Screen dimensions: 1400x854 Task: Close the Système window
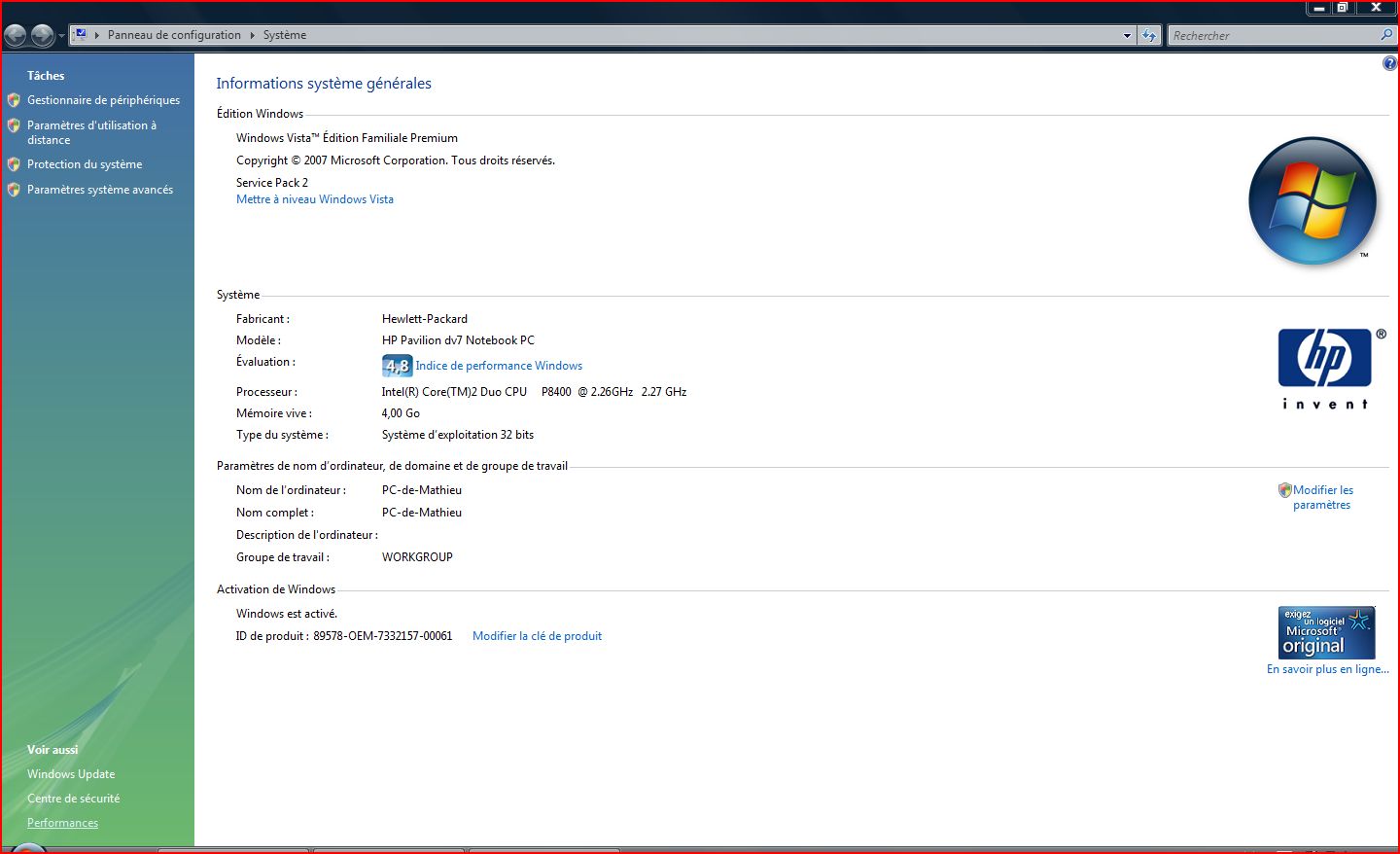pyautogui.click(x=1377, y=8)
